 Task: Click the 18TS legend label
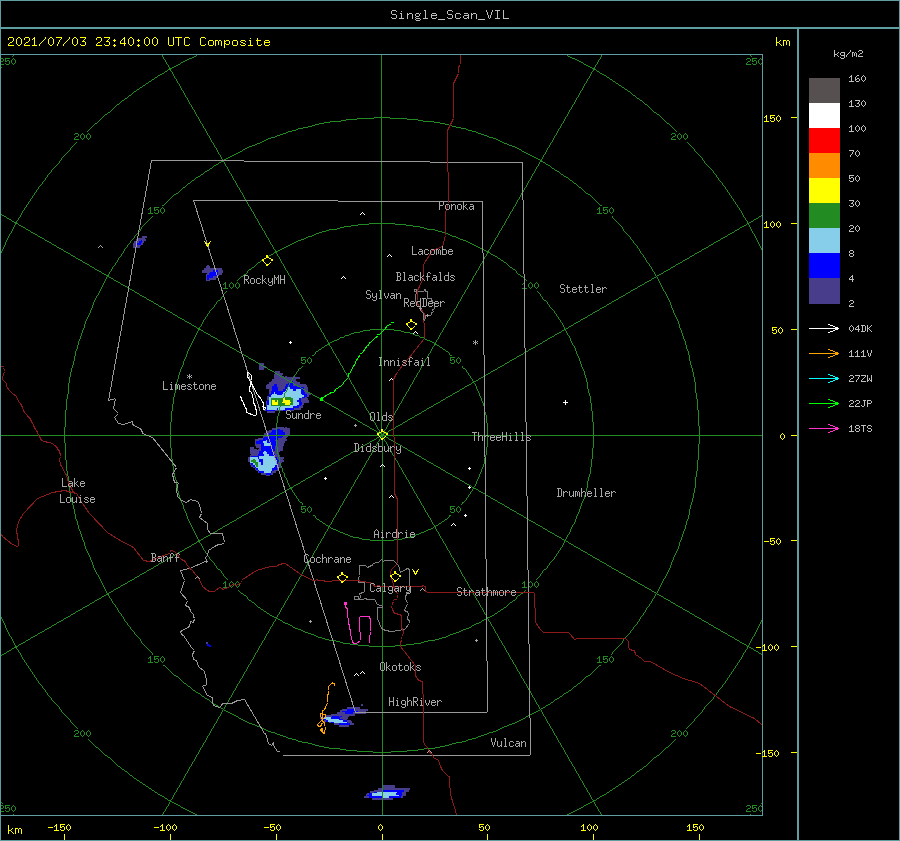coord(860,428)
